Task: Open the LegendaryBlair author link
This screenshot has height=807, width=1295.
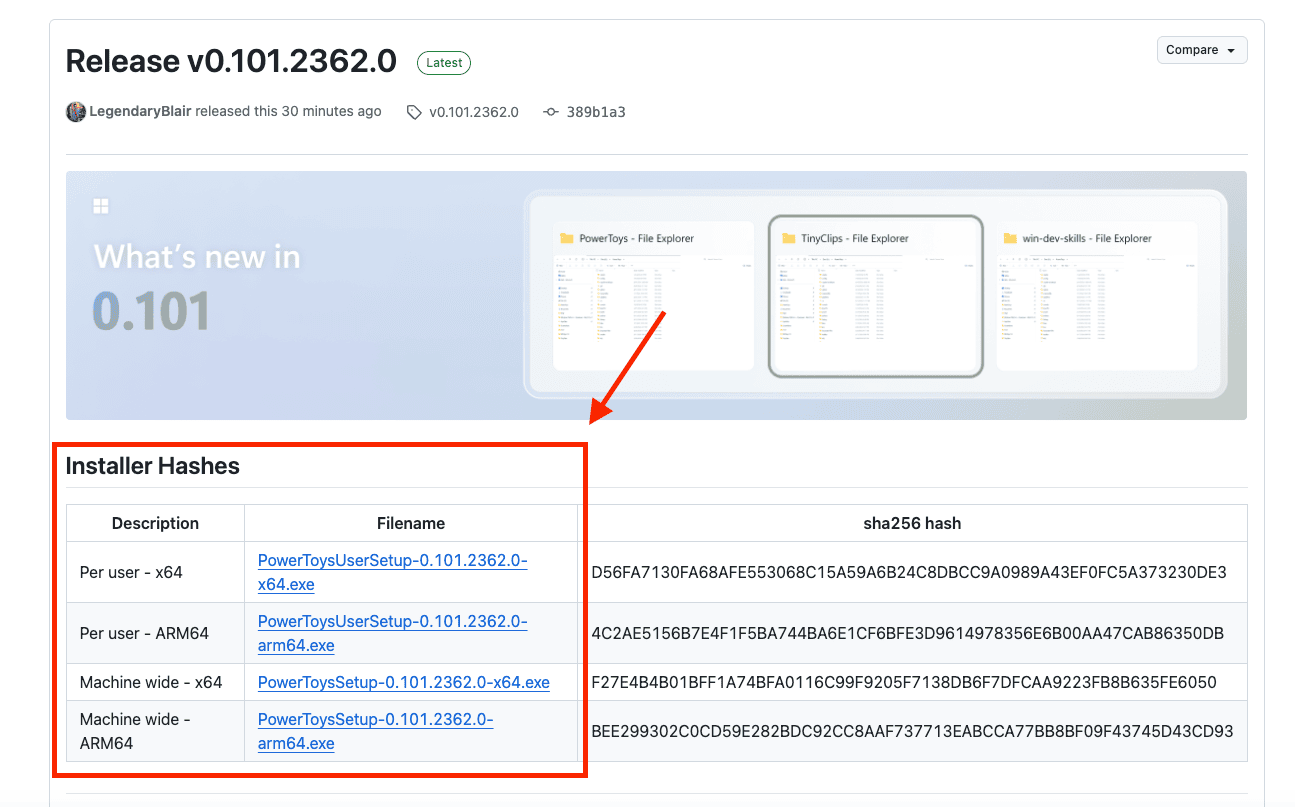Action: tap(140, 112)
